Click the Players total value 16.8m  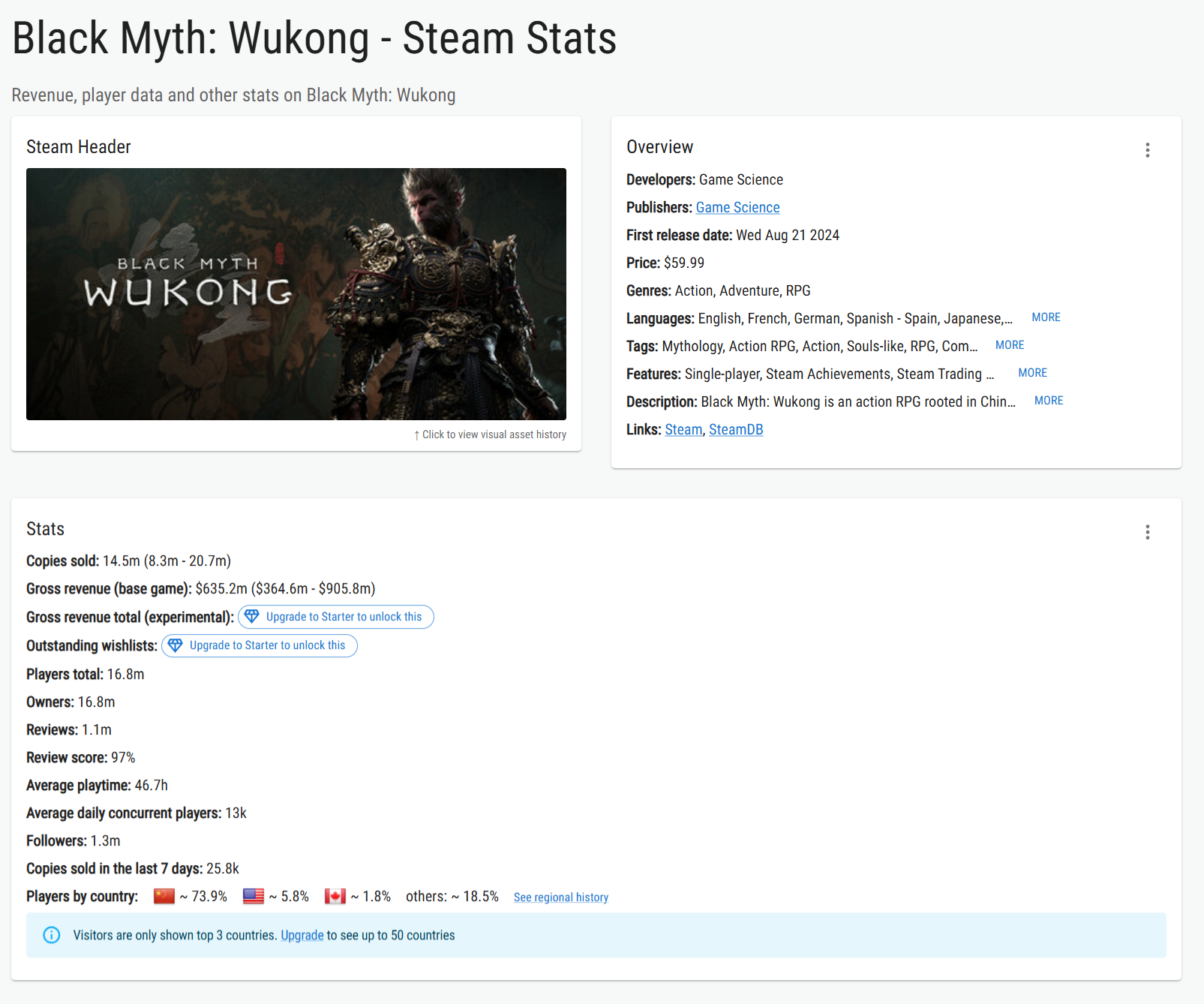coord(126,675)
